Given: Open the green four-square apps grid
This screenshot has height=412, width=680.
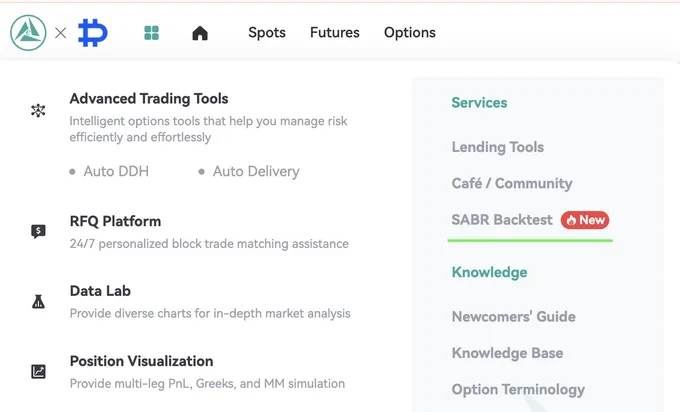Looking at the screenshot, I should point(151,33).
